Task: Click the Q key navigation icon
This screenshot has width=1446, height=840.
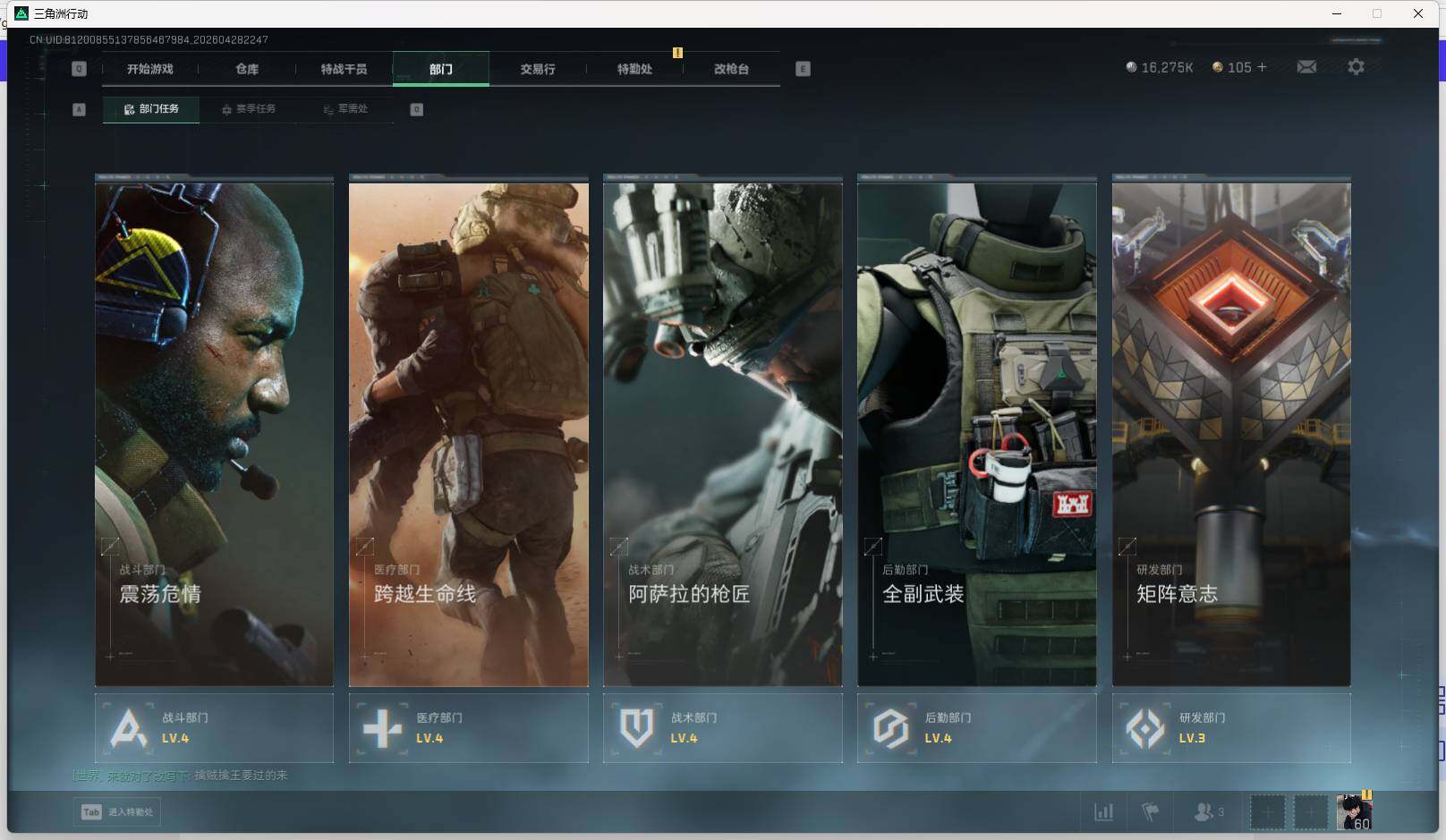Action: (x=79, y=69)
